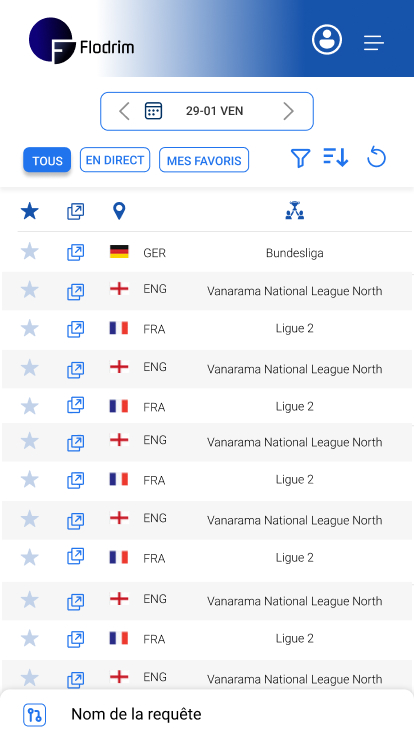Click the location pin column header
The width and height of the screenshot is (414, 736).
pos(119,211)
